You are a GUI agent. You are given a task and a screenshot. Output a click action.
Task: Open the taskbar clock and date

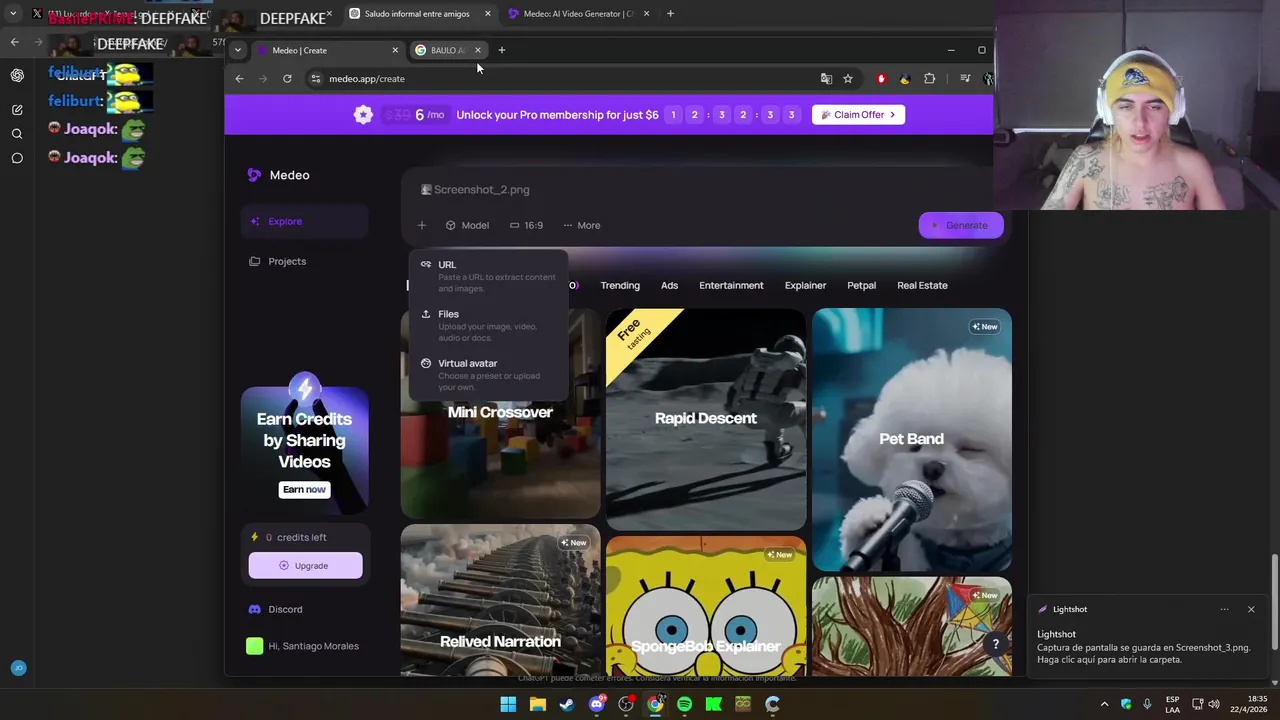pos(1248,704)
